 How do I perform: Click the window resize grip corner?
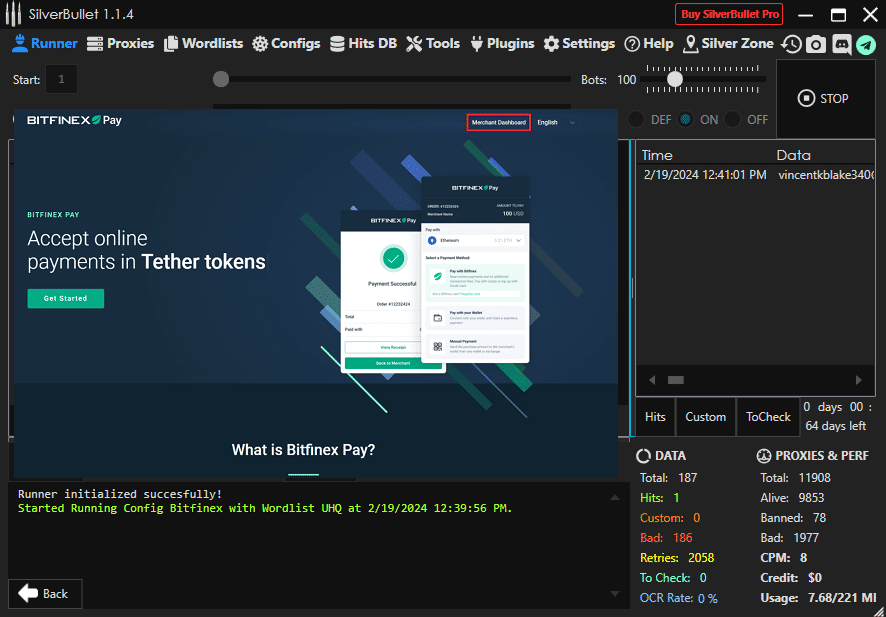click(879, 610)
